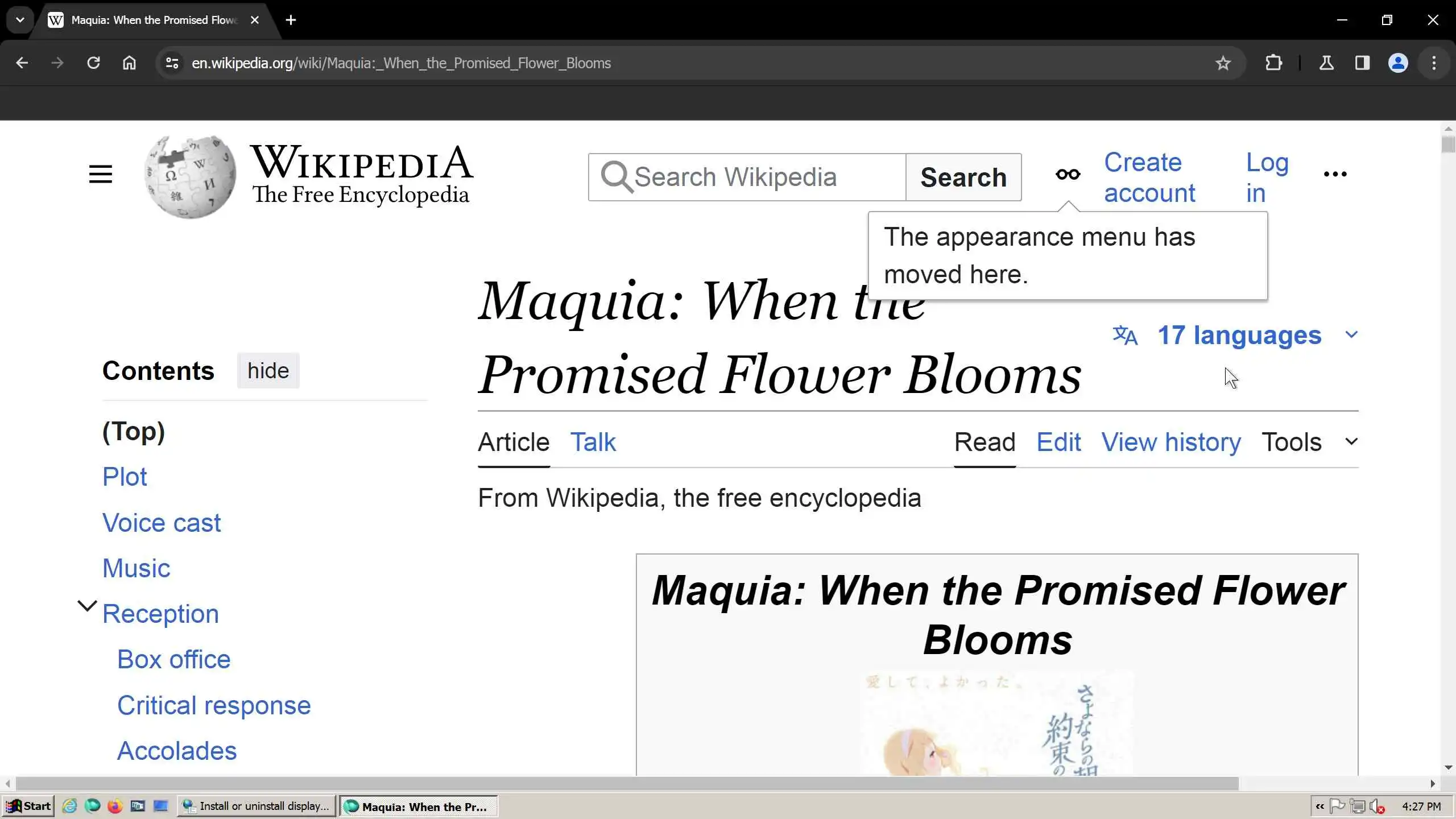
Task: Open the View history tab
Action: point(1170,442)
